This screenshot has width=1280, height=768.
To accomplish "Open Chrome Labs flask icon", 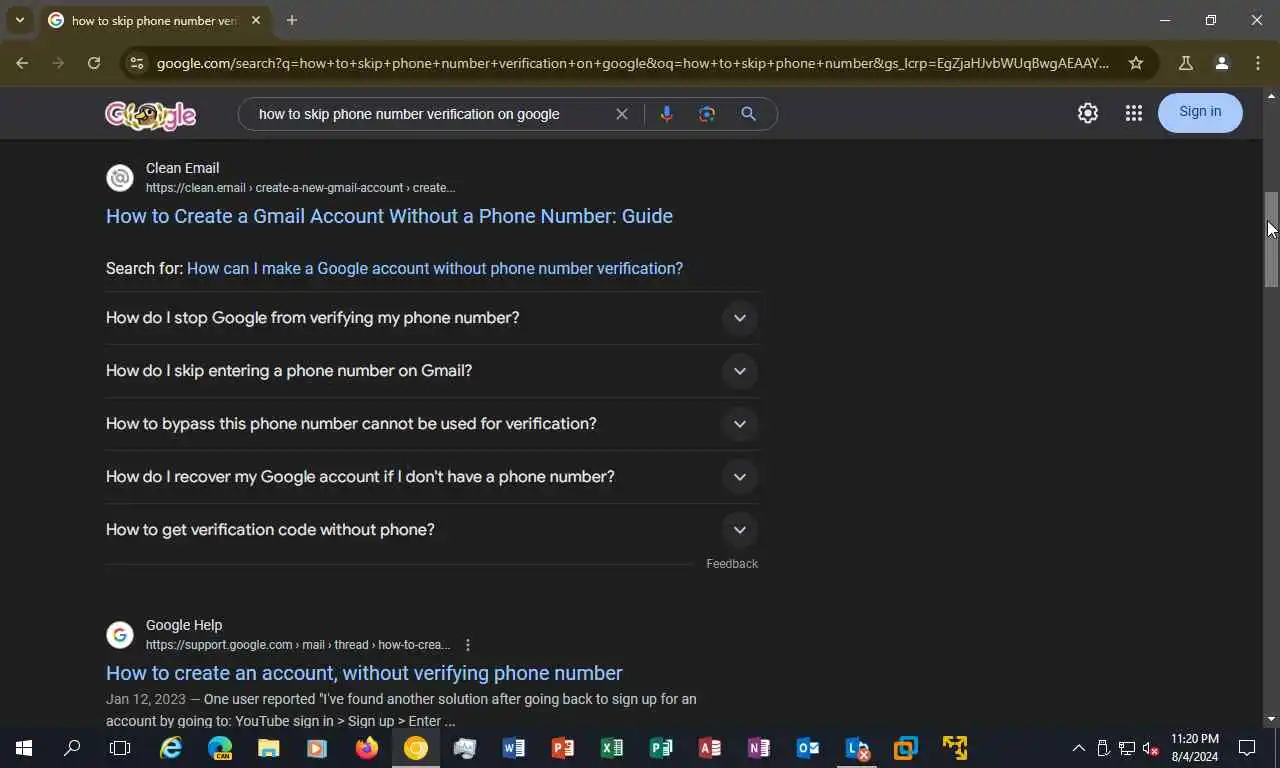I will click(1186, 63).
